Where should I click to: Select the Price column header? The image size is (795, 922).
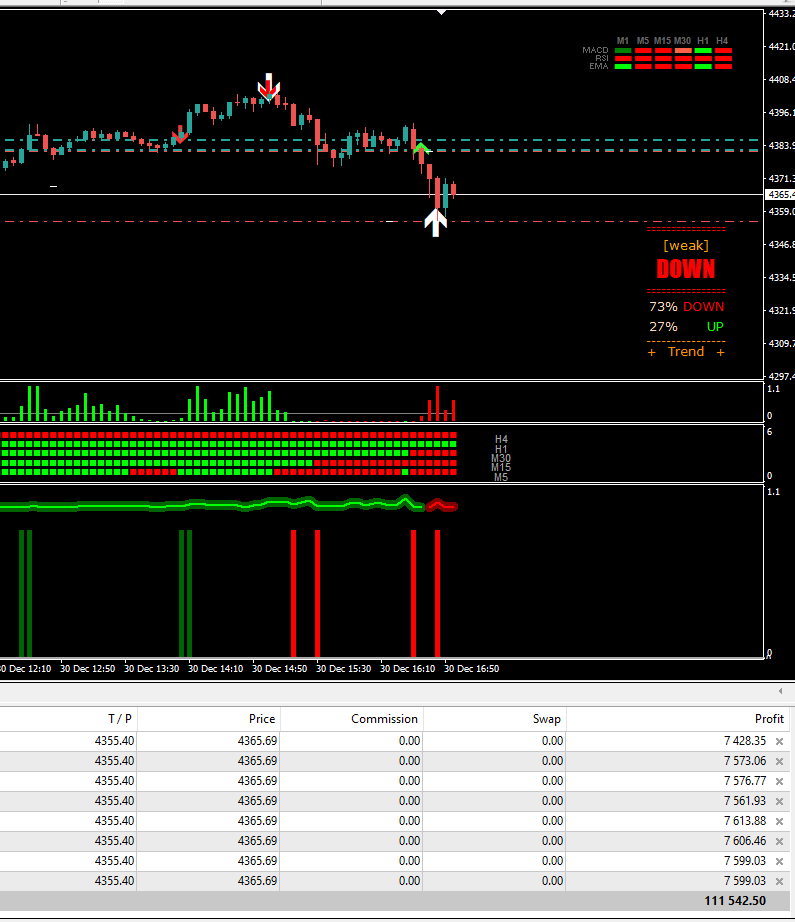click(261, 718)
